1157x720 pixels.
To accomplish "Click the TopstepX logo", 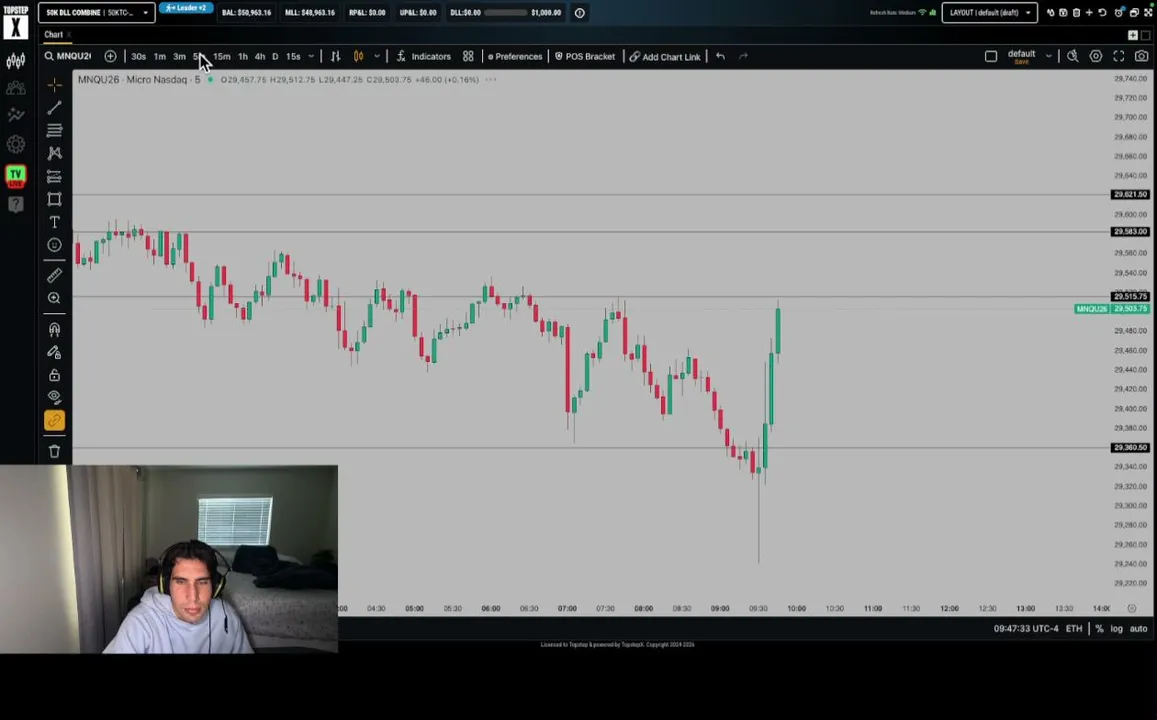I will tap(15, 23).
